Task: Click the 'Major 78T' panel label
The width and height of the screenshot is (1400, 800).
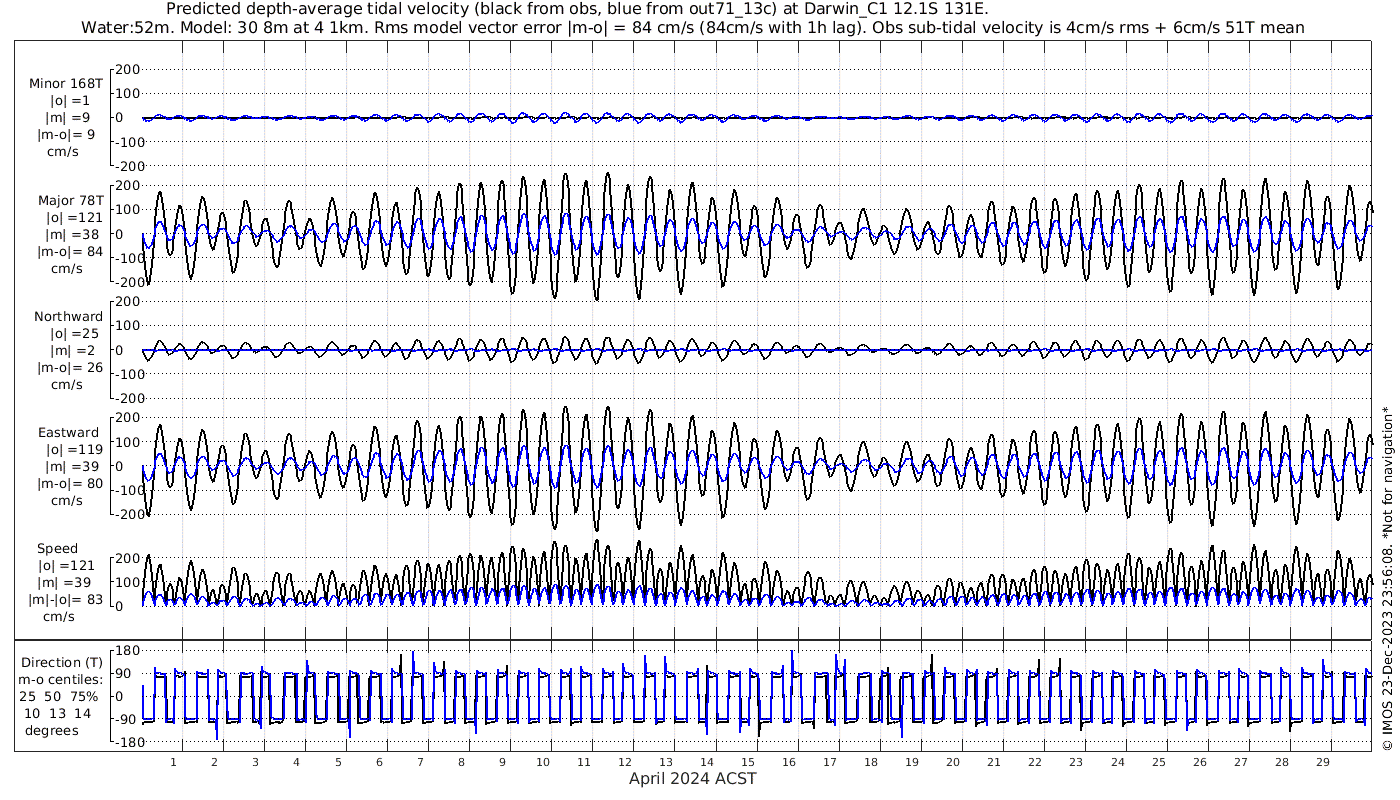Action: click(69, 200)
